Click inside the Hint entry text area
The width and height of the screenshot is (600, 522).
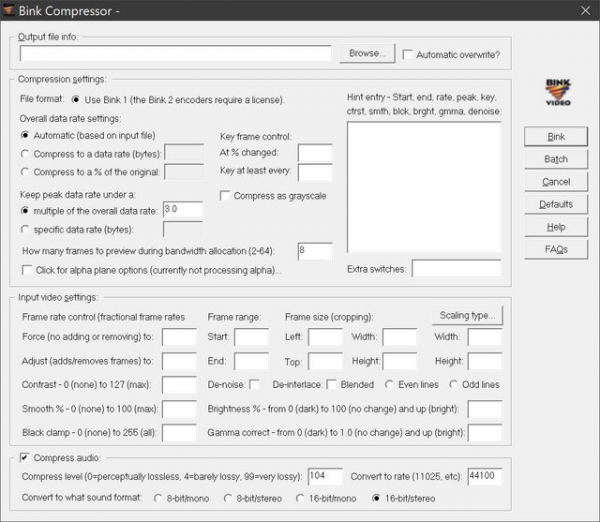pos(424,187)
